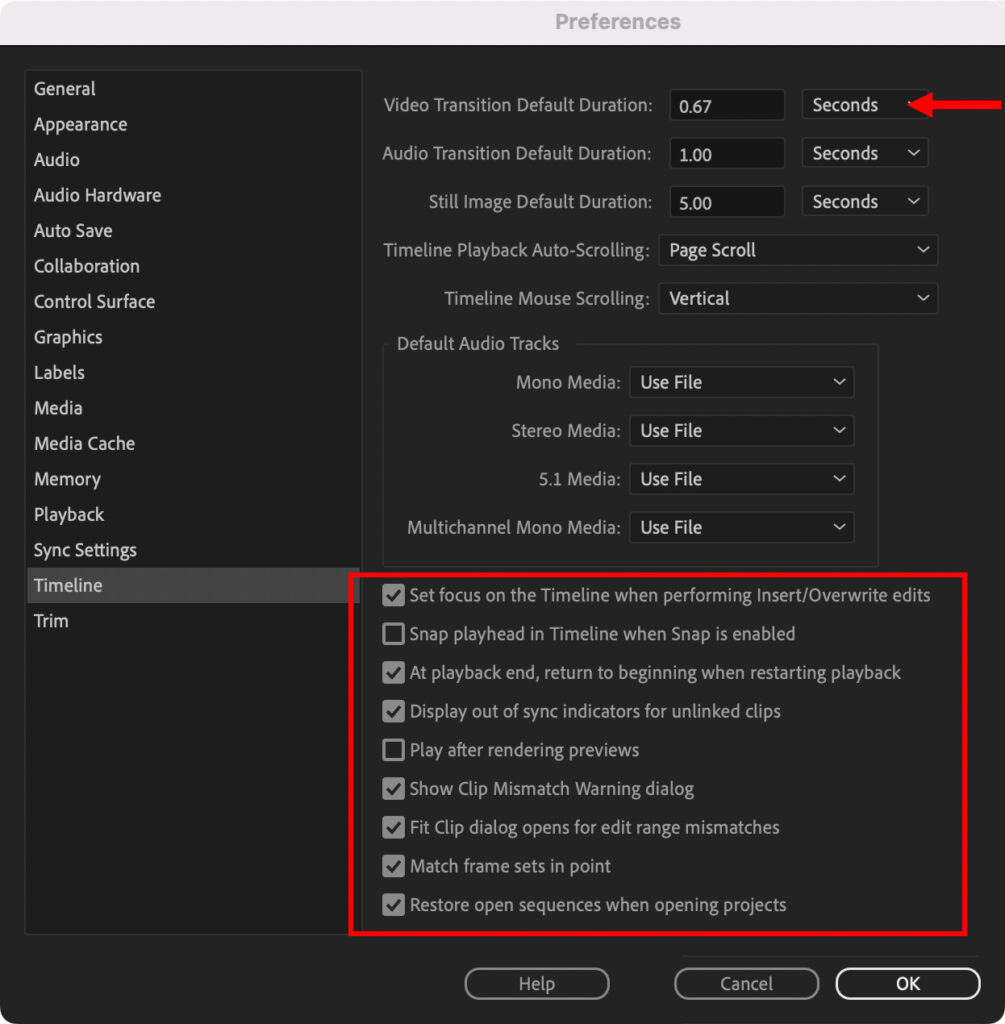Enable Play after rendering previews
Image resolution: width=1005 pixels, height=1024 pixels.
pyautogui.click(x=393, y=750)
